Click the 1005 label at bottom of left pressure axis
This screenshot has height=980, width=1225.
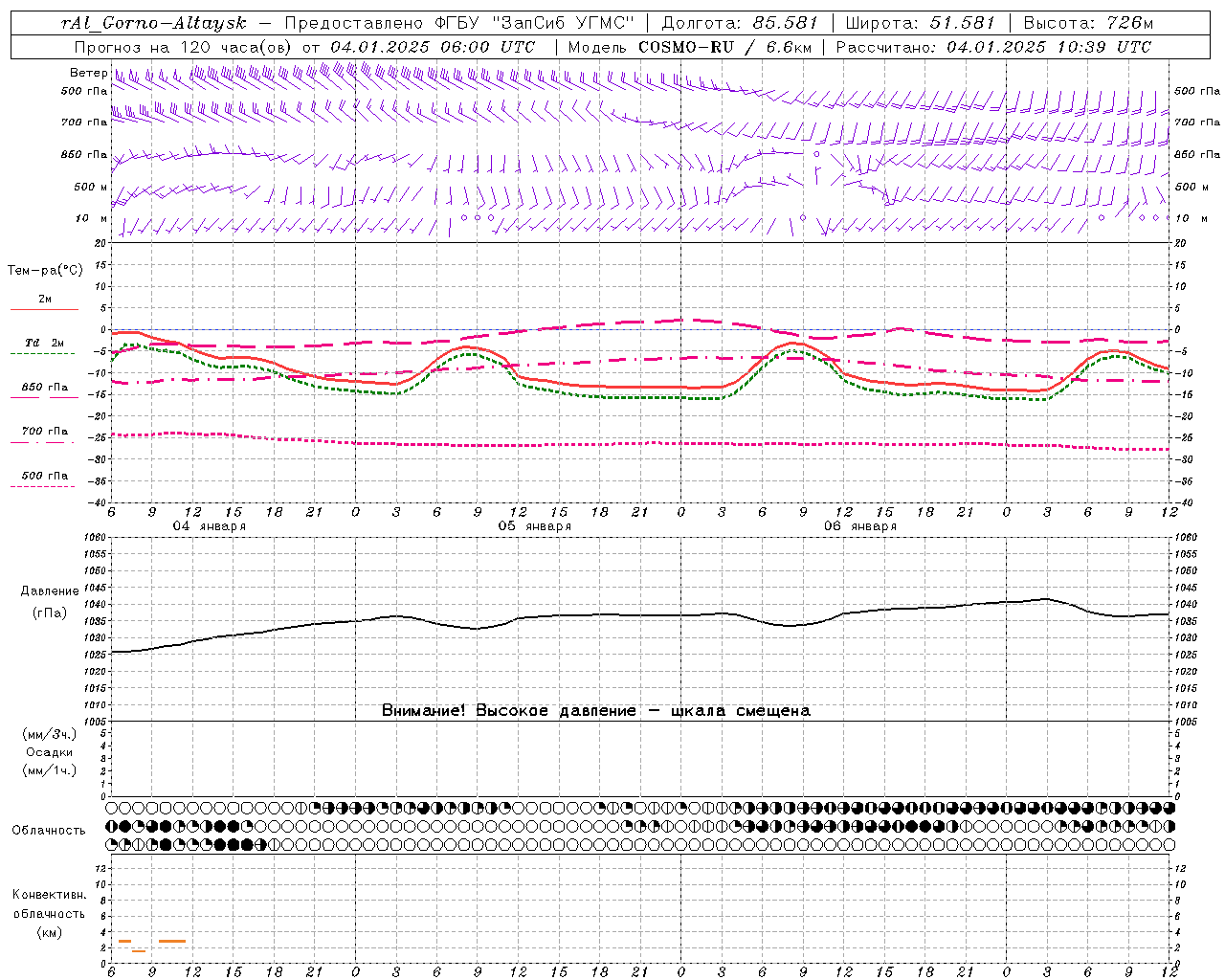coord(97,722)
